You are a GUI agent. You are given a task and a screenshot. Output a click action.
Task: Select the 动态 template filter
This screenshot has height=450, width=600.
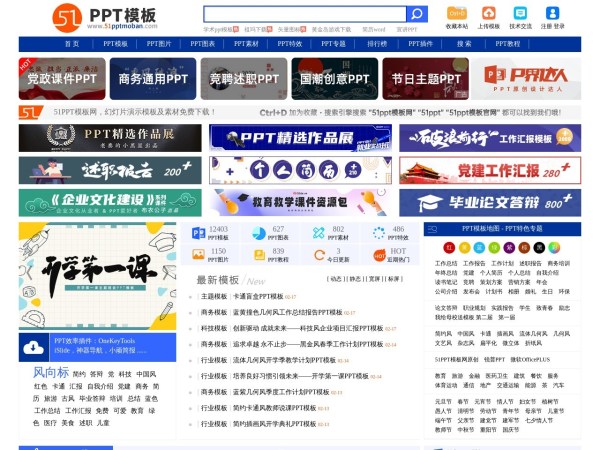coord(336,280)
